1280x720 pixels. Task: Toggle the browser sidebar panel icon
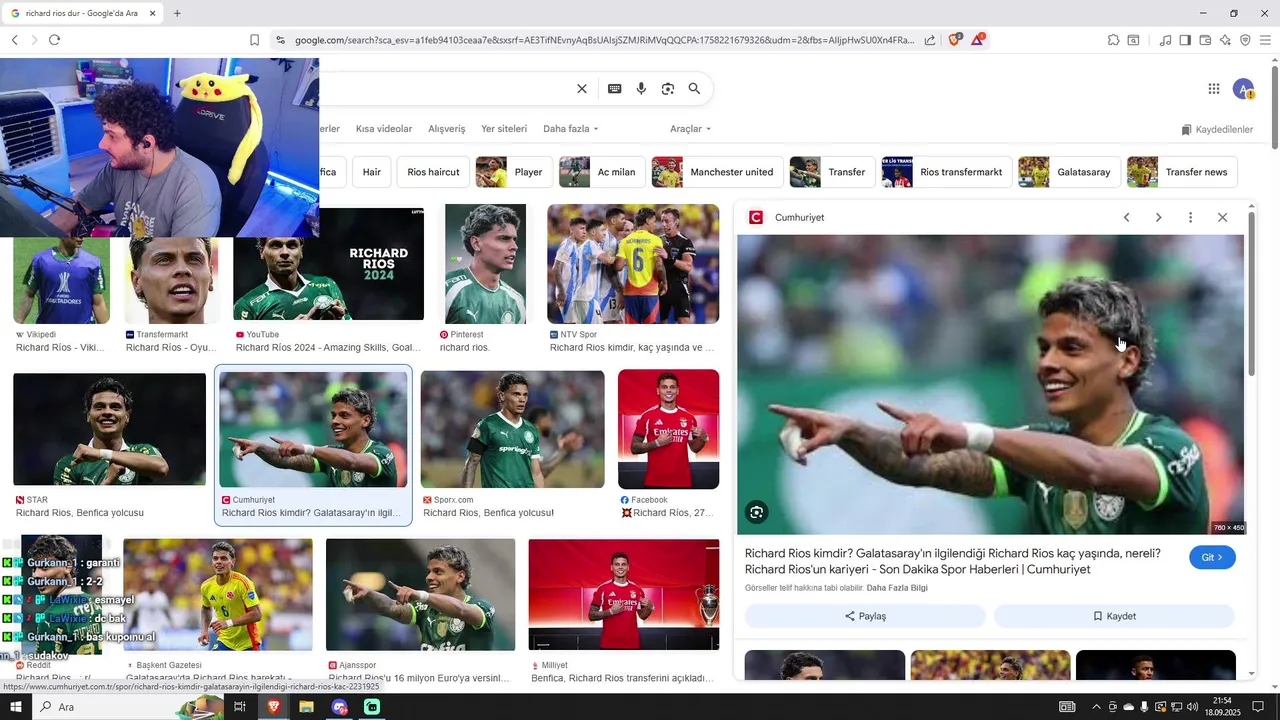tap(1185, 40)
